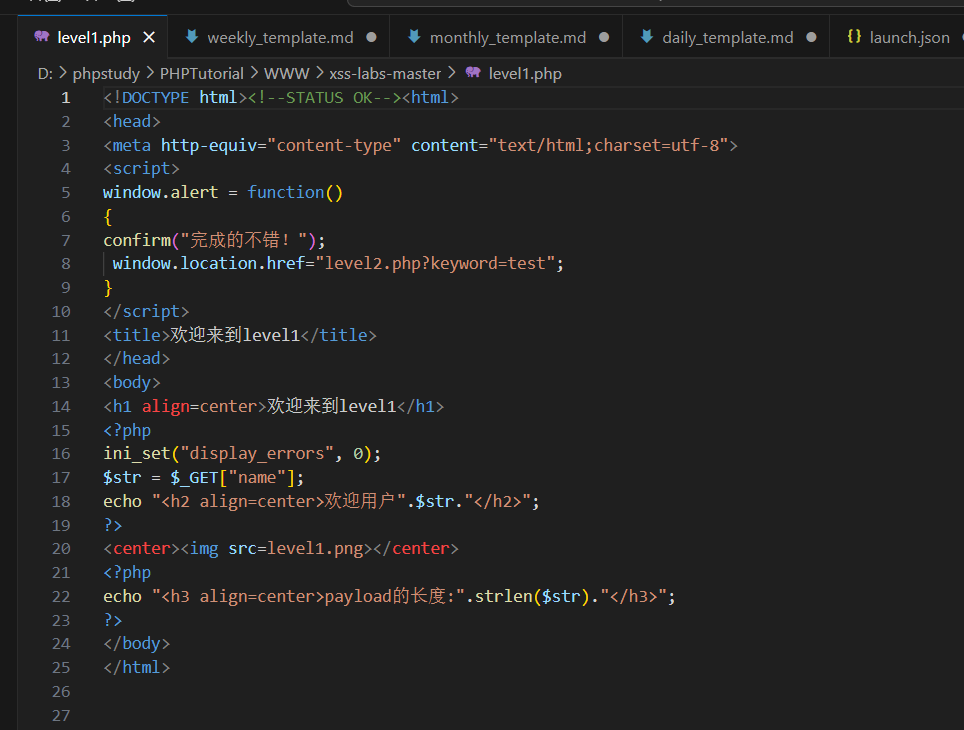Click the echo keyword on line 18
The height and width of the screenshot is (730, 964).
click(x=122, y=502)
